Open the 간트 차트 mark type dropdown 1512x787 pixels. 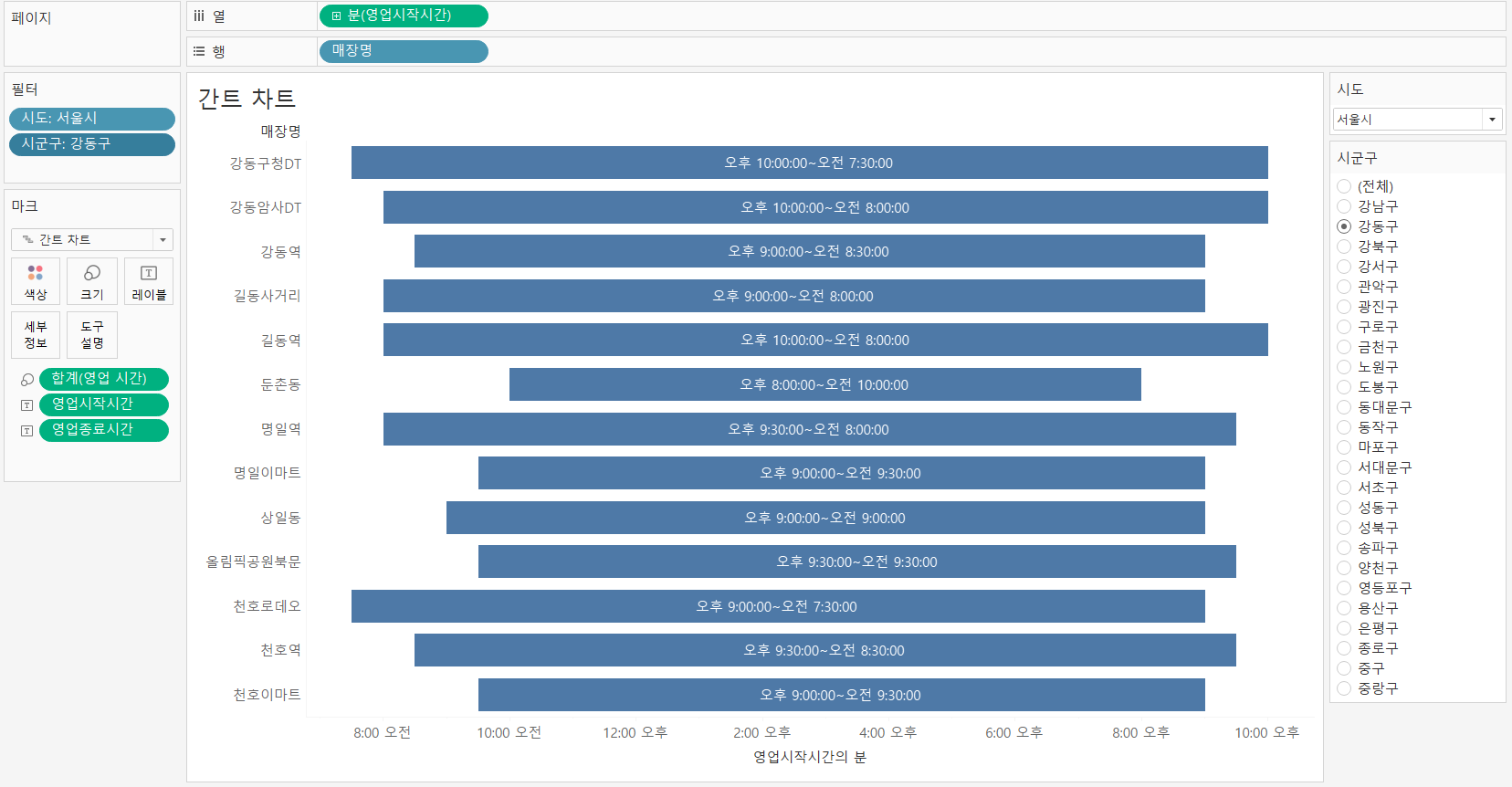(92, 239)
